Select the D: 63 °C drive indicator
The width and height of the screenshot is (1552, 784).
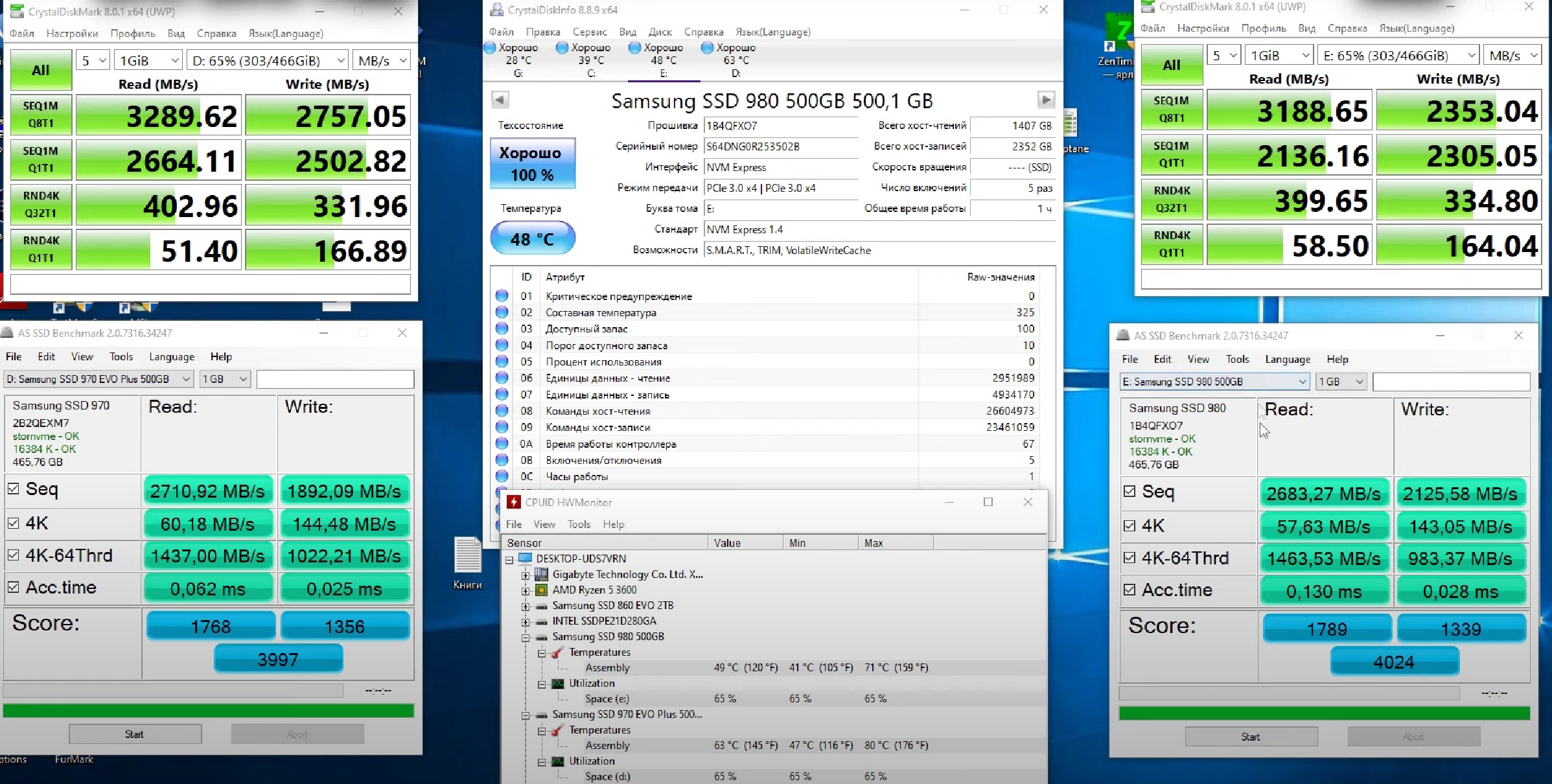(x=735, y=59)
